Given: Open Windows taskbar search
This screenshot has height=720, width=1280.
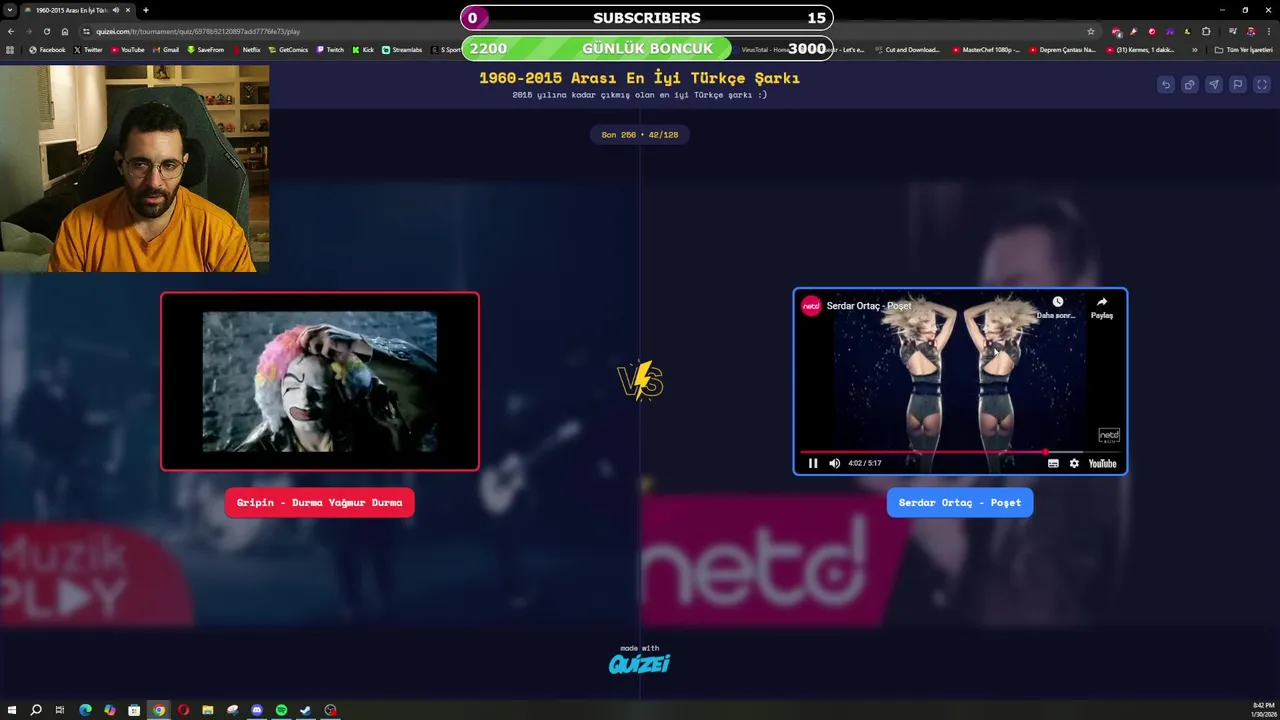Looking at the screenshot, I should tap(36, 710).
